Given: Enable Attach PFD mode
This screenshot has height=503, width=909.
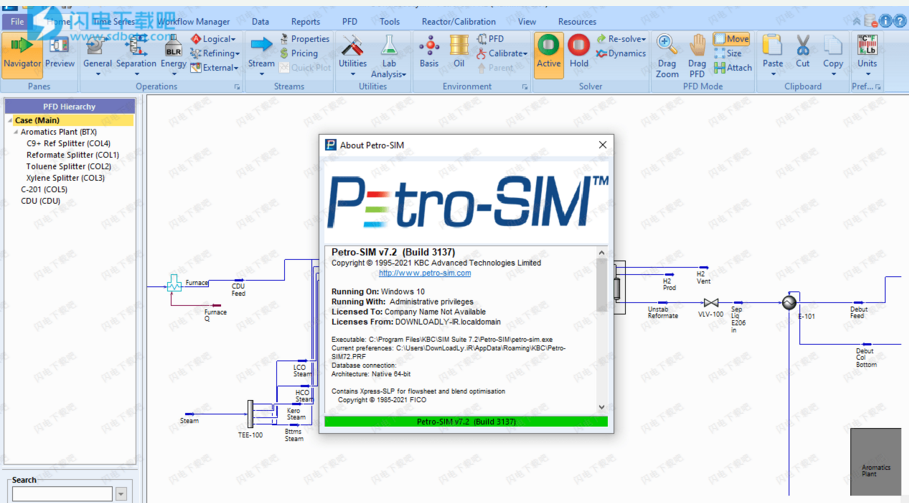Looking at the screenshot, I should pos(733,68).
